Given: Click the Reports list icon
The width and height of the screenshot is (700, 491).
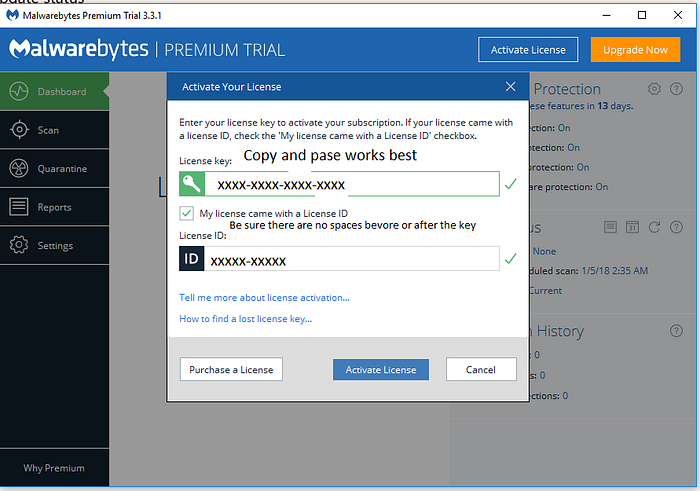Looking at the screenshot, I should coord(19,207).
